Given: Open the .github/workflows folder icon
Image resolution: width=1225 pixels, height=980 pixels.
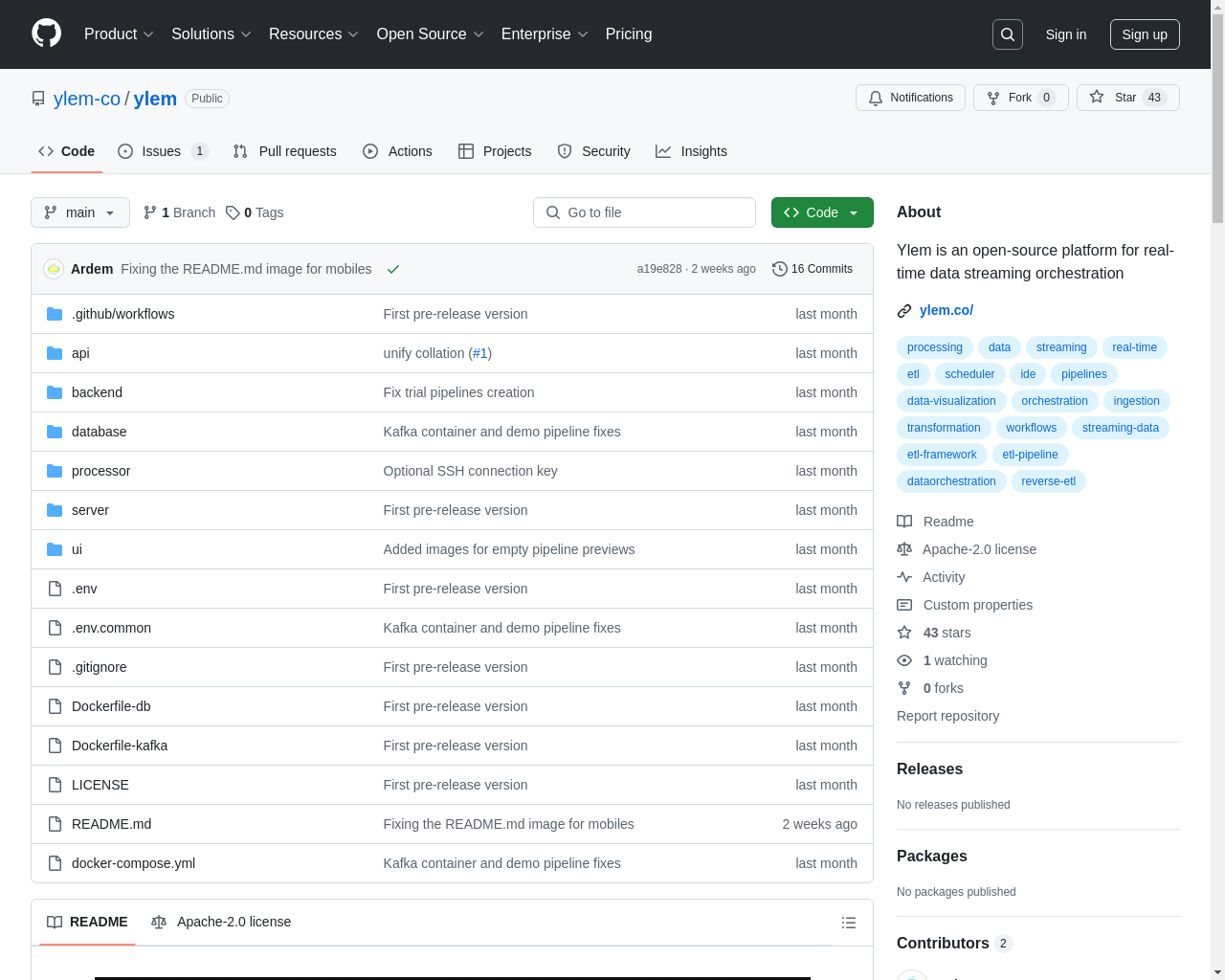Looking at the screenshot, I should [55, 314].
